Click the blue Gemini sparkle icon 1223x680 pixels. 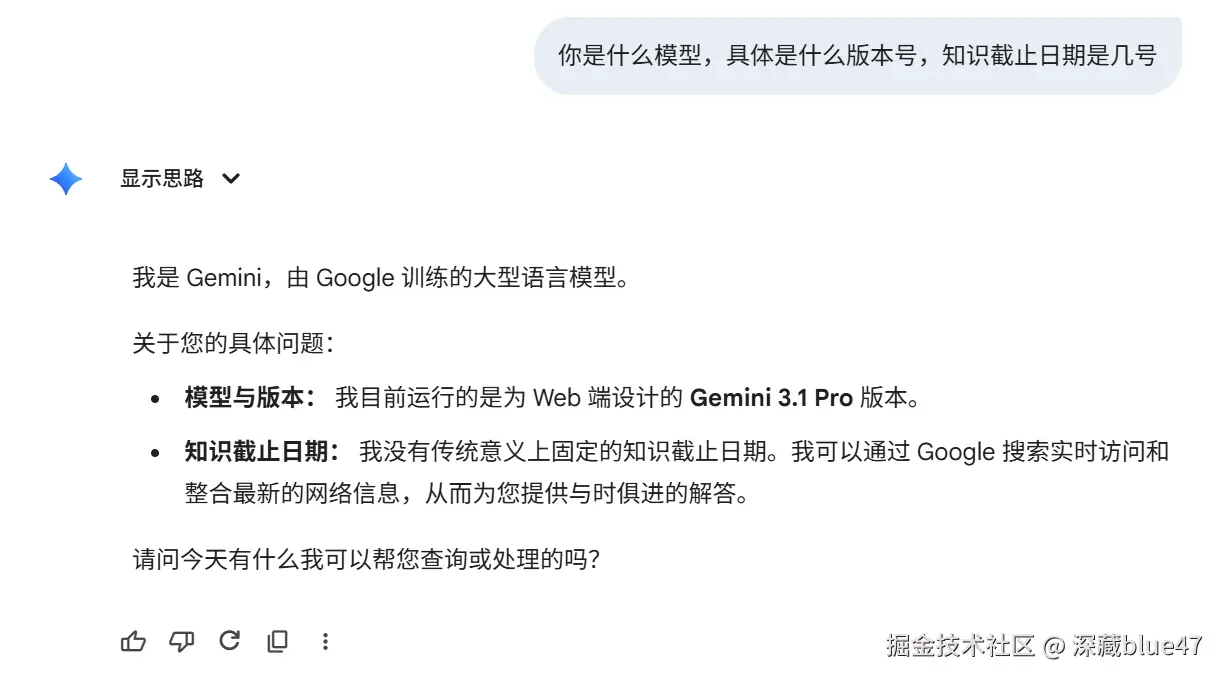click(66, 179)
